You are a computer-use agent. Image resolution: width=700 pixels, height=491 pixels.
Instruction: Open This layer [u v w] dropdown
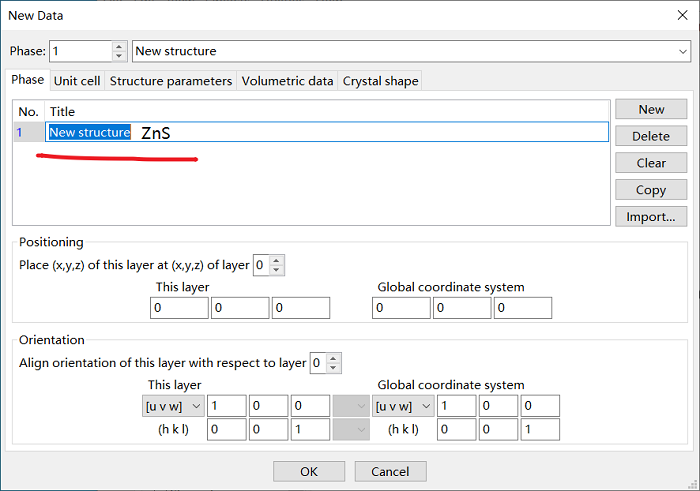tap(174, 406)
